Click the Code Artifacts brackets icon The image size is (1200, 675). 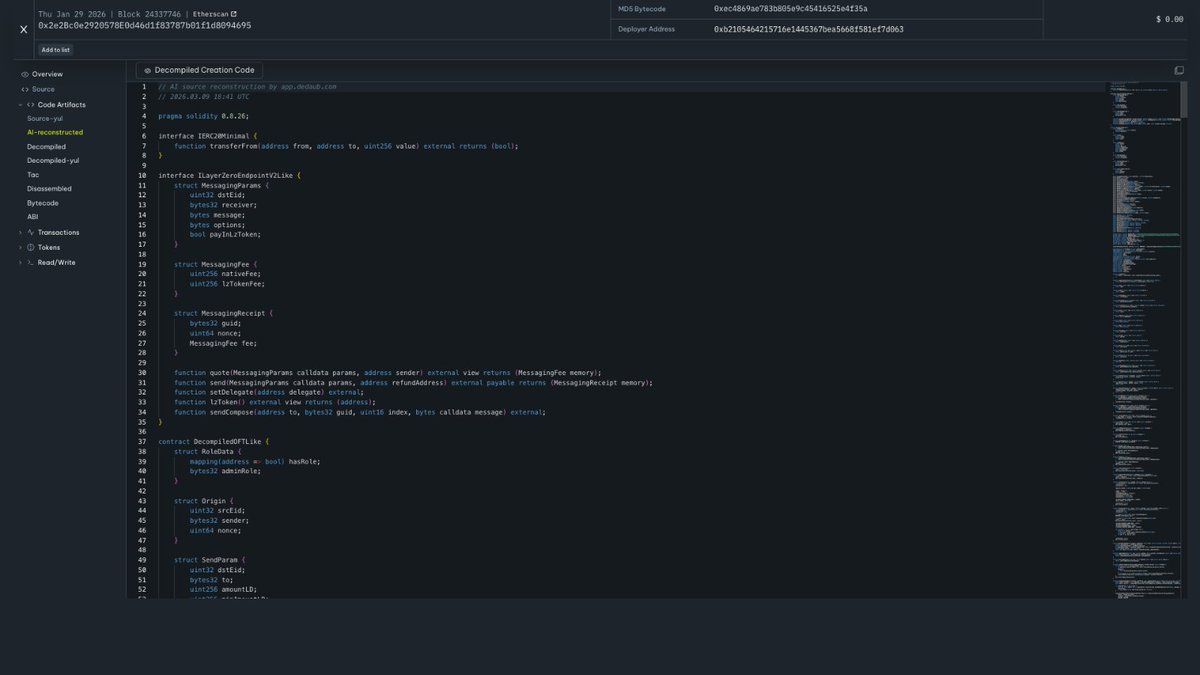(x=31, y=105)
